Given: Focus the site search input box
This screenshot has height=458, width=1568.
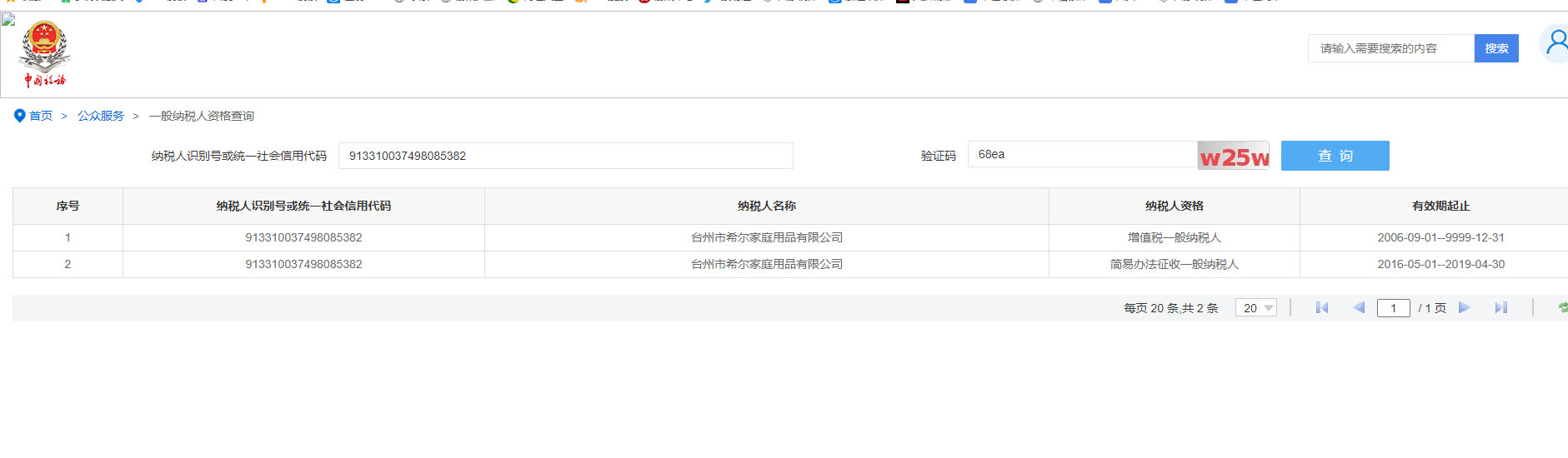Looking at the screenshot, I should [x=1390, y=48].
